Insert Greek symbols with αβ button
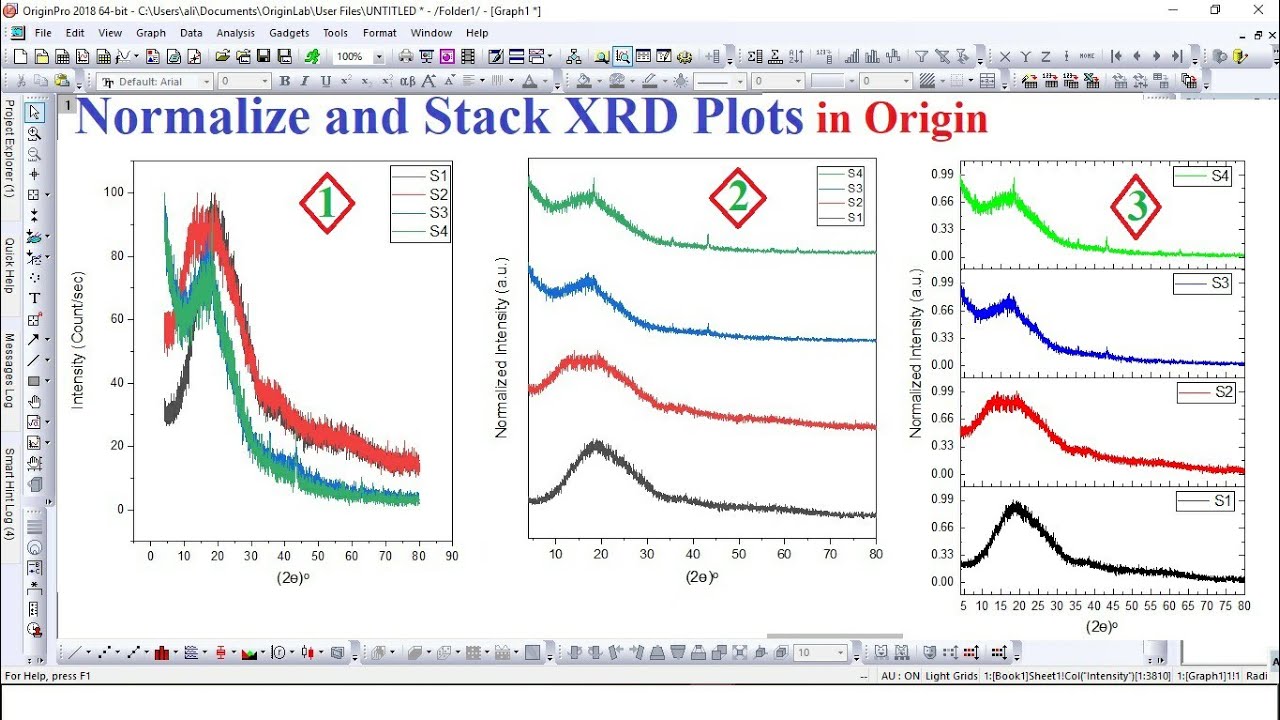Viewport: 1280px width, 720px height. (407, 81)
